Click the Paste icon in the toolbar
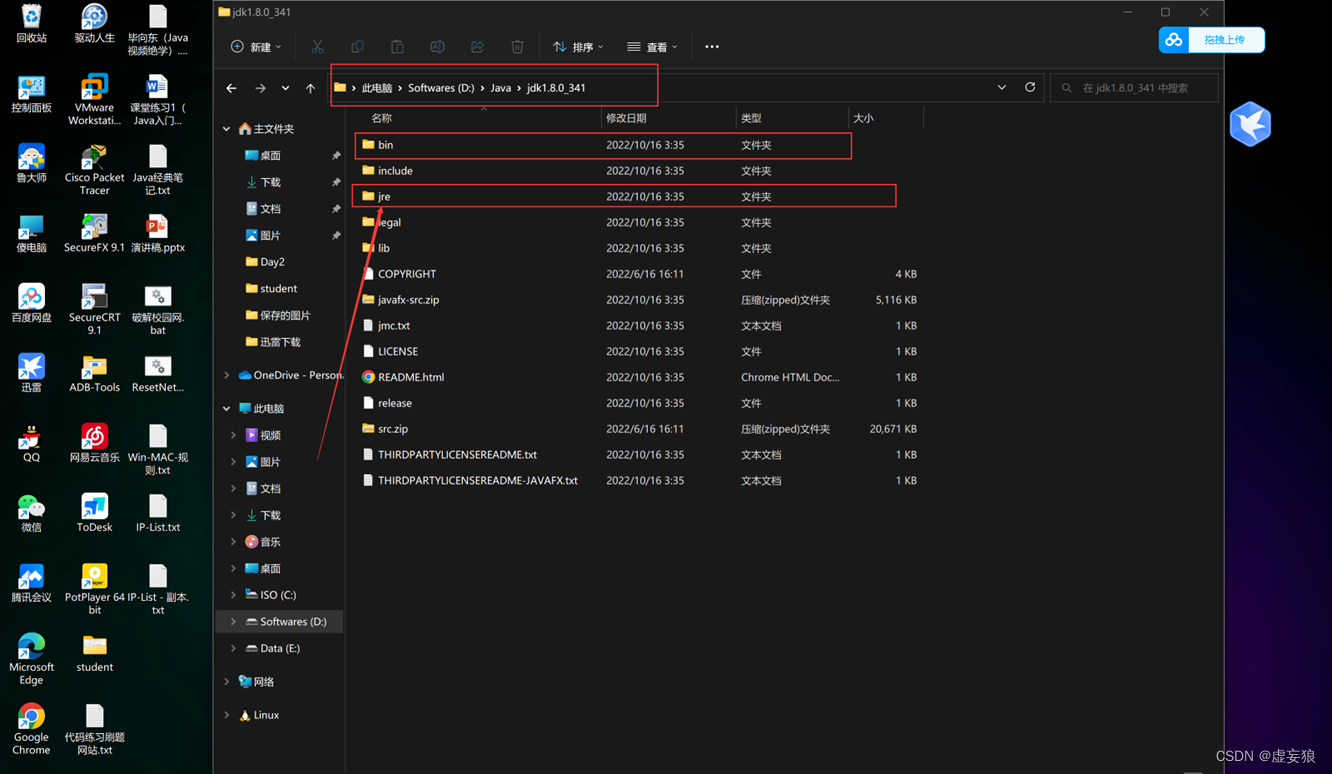1332x774 pixels. click(x=397, y=46)
